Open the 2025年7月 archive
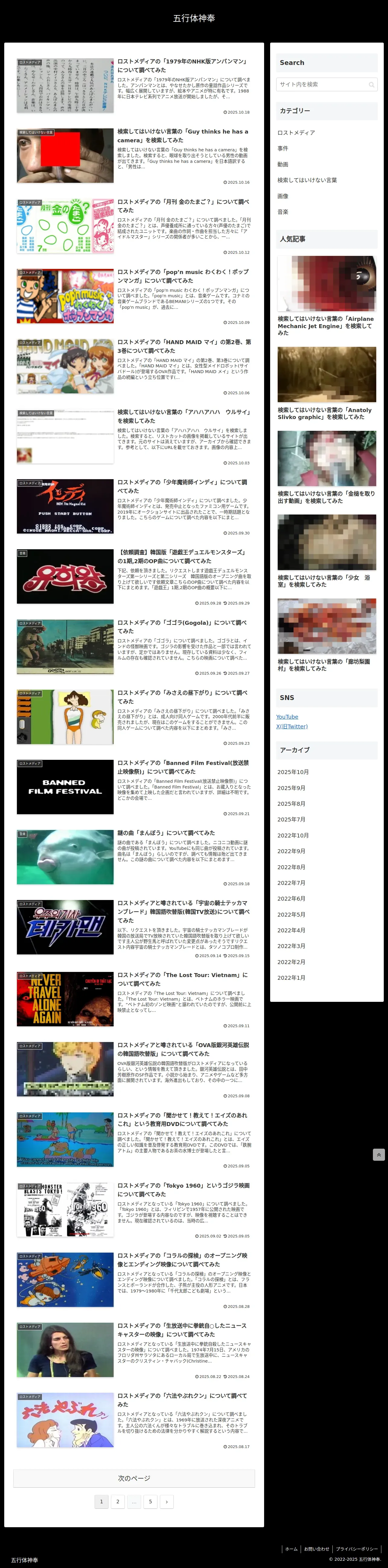The width and height of the screenshot is (388, 1568). (x=291, y=819)
